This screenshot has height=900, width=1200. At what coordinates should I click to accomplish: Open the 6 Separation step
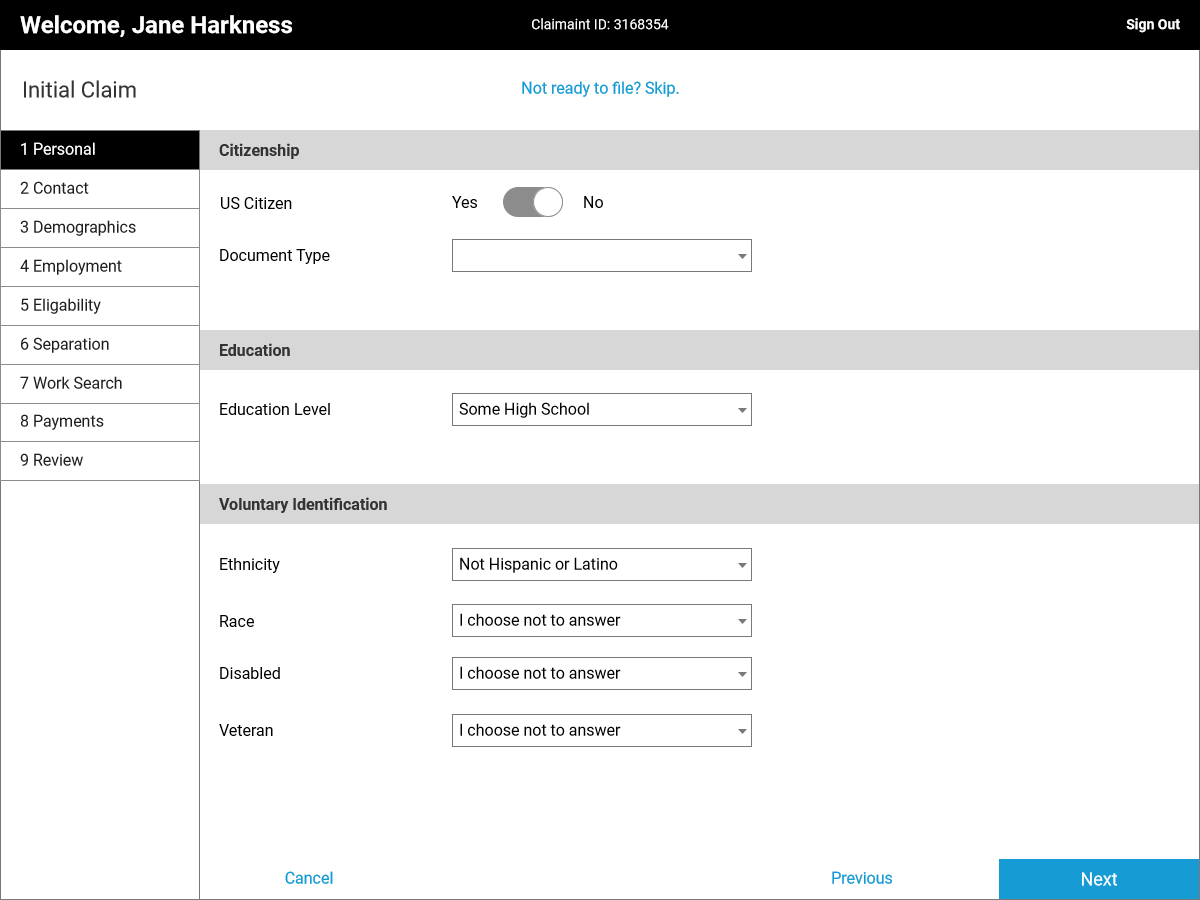(x=100, y=345)
